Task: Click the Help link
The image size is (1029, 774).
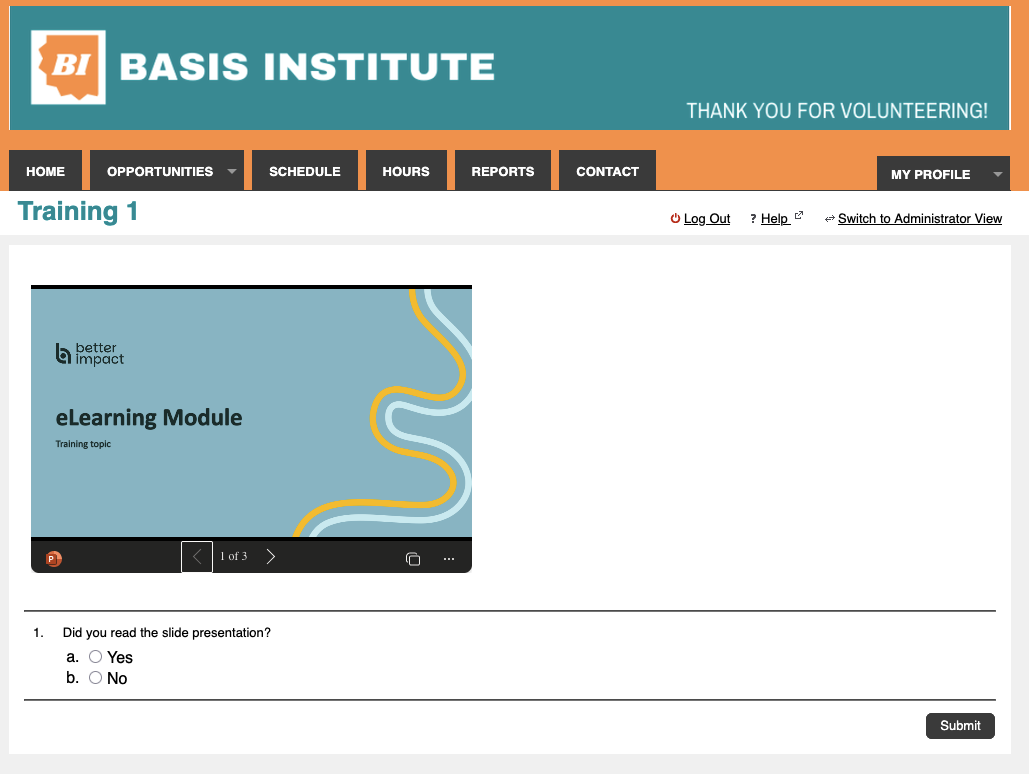Action: [774, 219]
